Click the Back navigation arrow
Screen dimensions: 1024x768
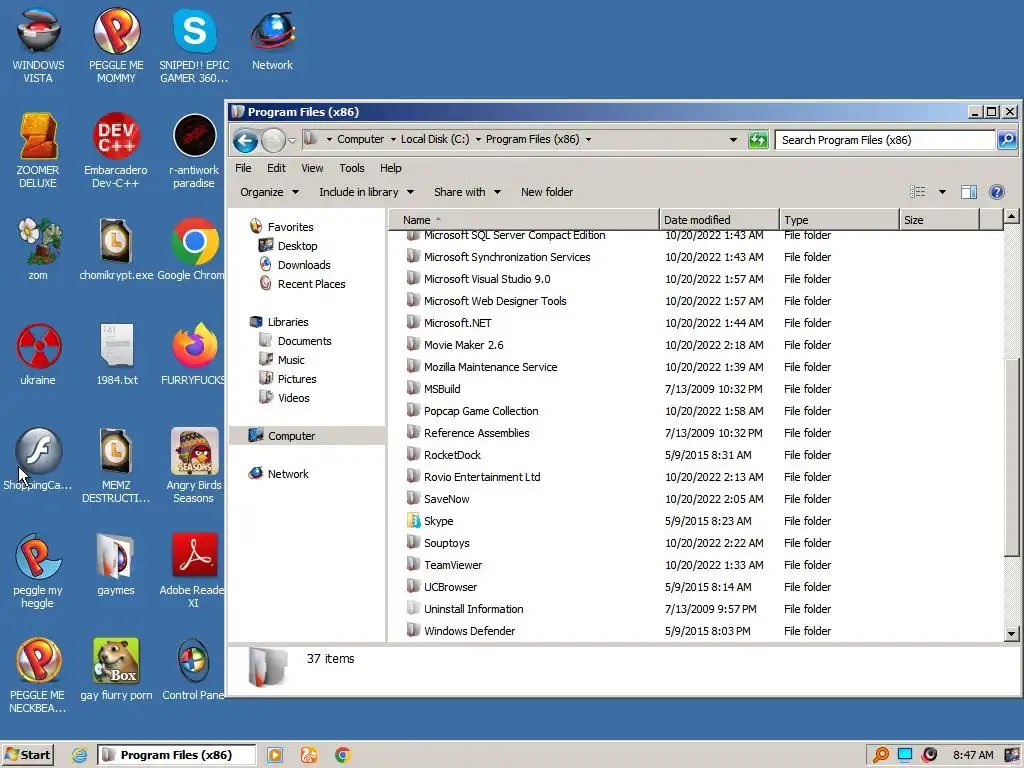pyautogui.click(x=246, y=140)
